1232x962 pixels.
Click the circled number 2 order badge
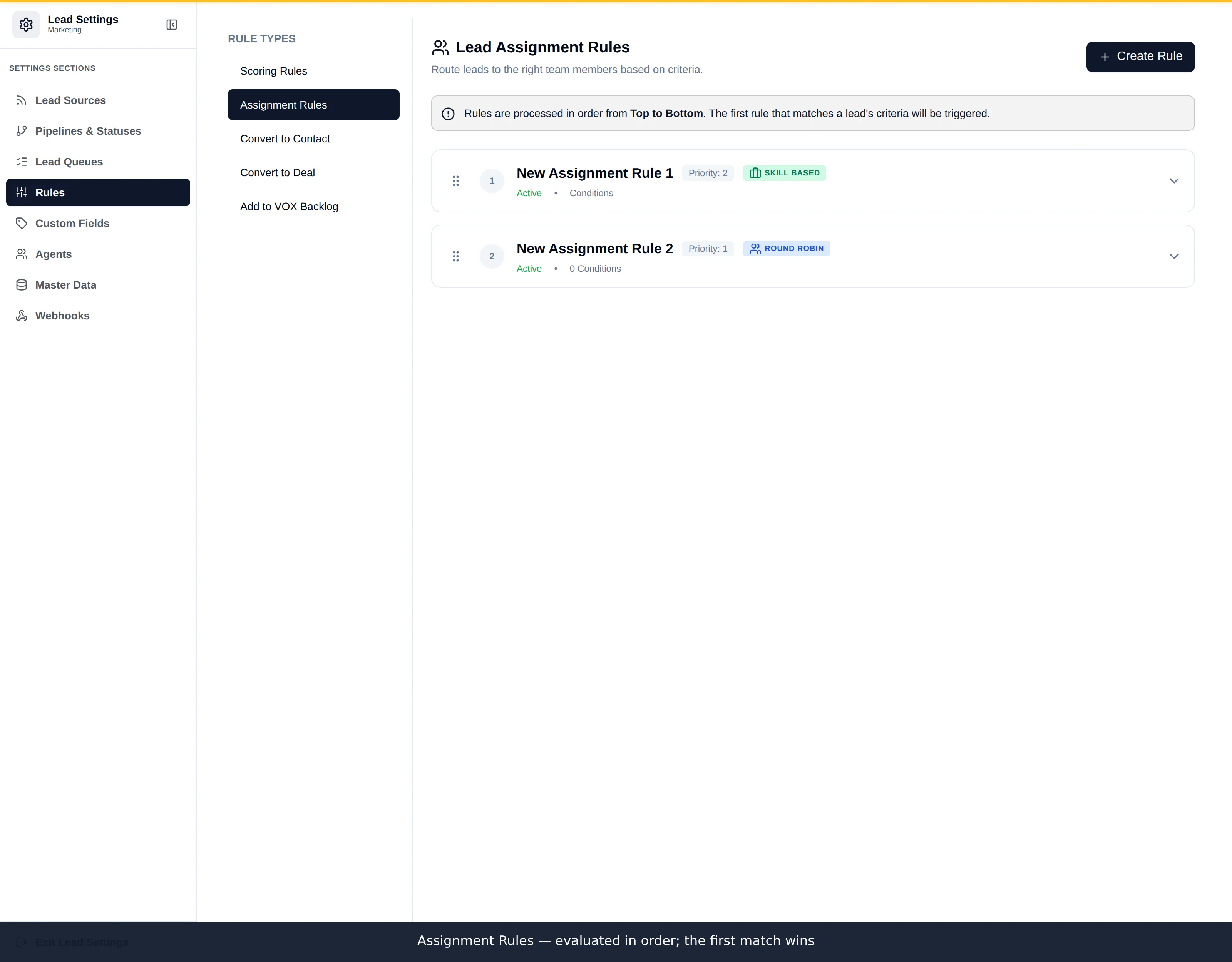(x=492, y=257)
